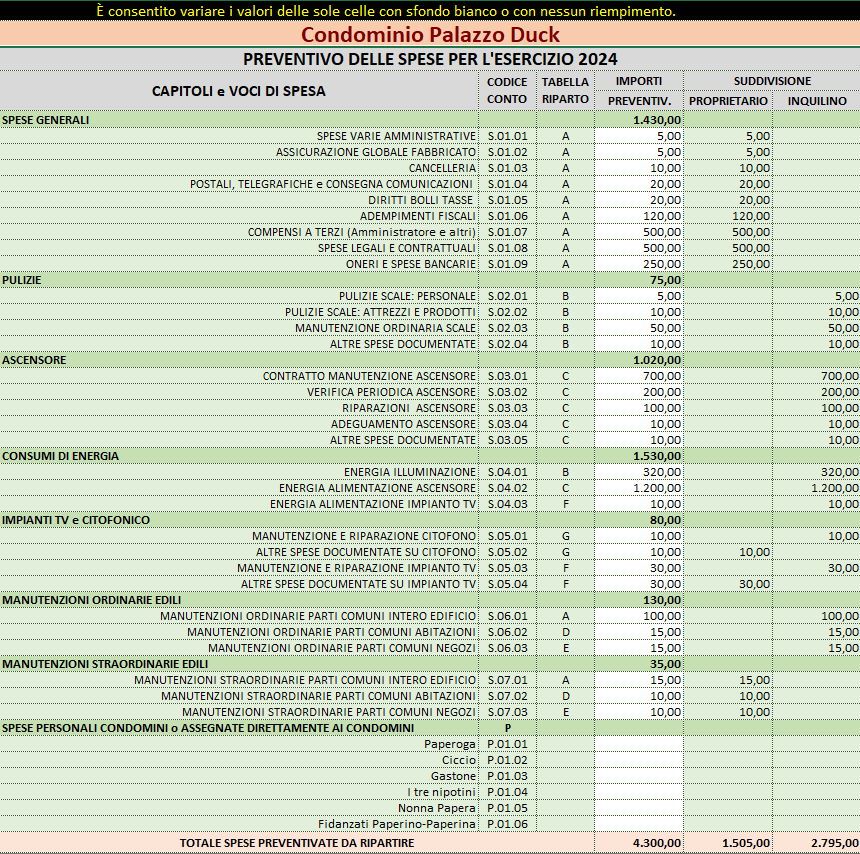Select the Condominio Palazzo Duck title cell
Image resolution: width=860 pixels, height=854 pixels.
430,34
